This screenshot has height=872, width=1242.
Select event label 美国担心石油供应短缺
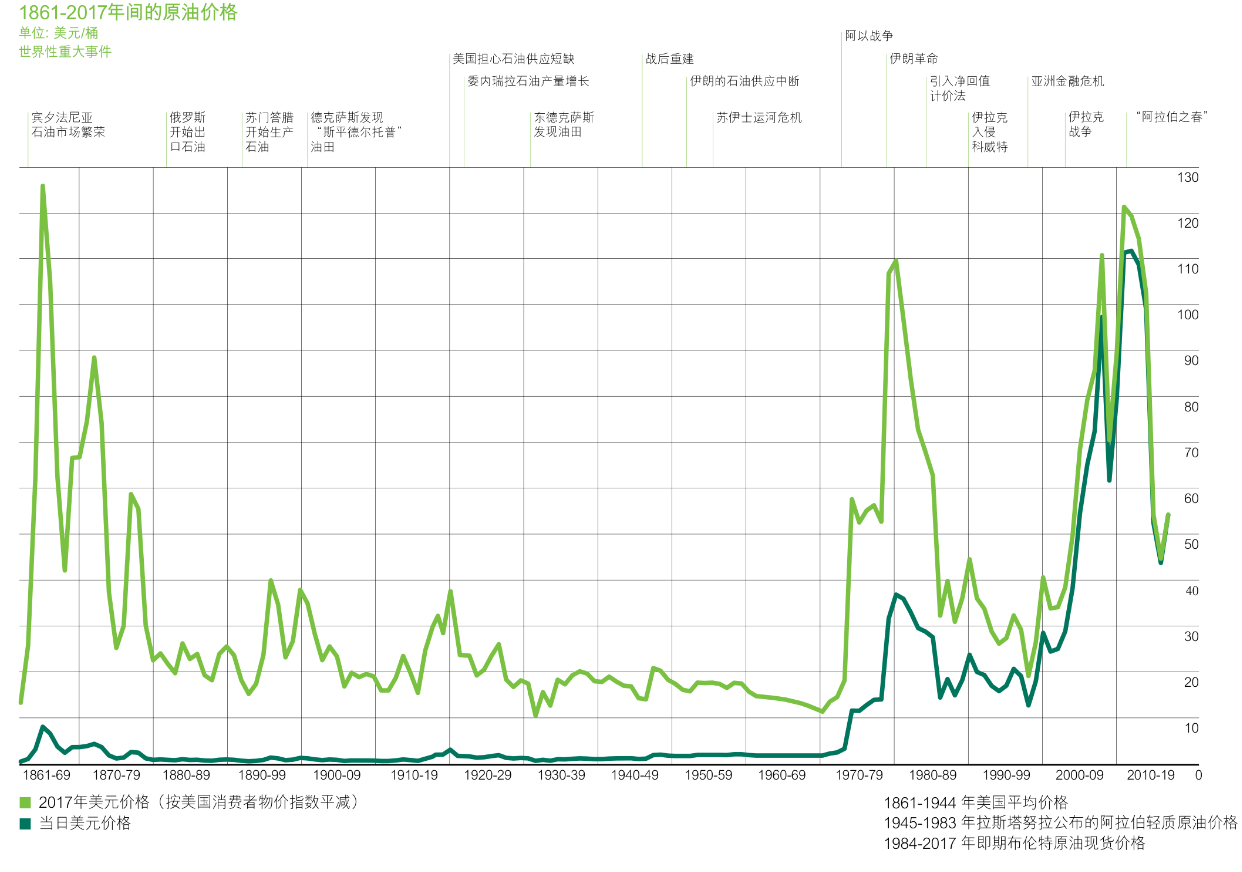513,59
